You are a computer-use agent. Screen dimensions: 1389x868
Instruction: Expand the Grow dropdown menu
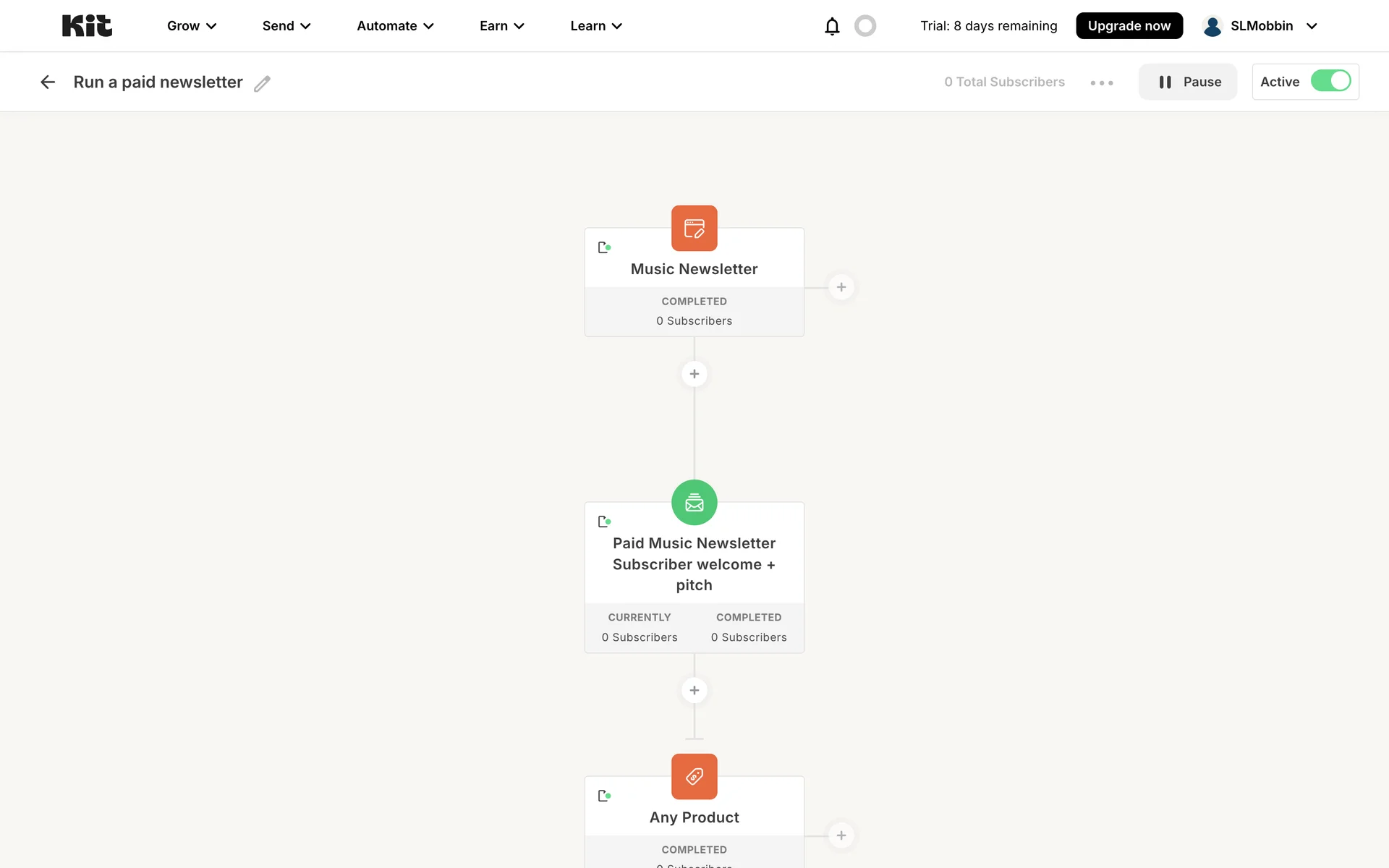point(192,26)
